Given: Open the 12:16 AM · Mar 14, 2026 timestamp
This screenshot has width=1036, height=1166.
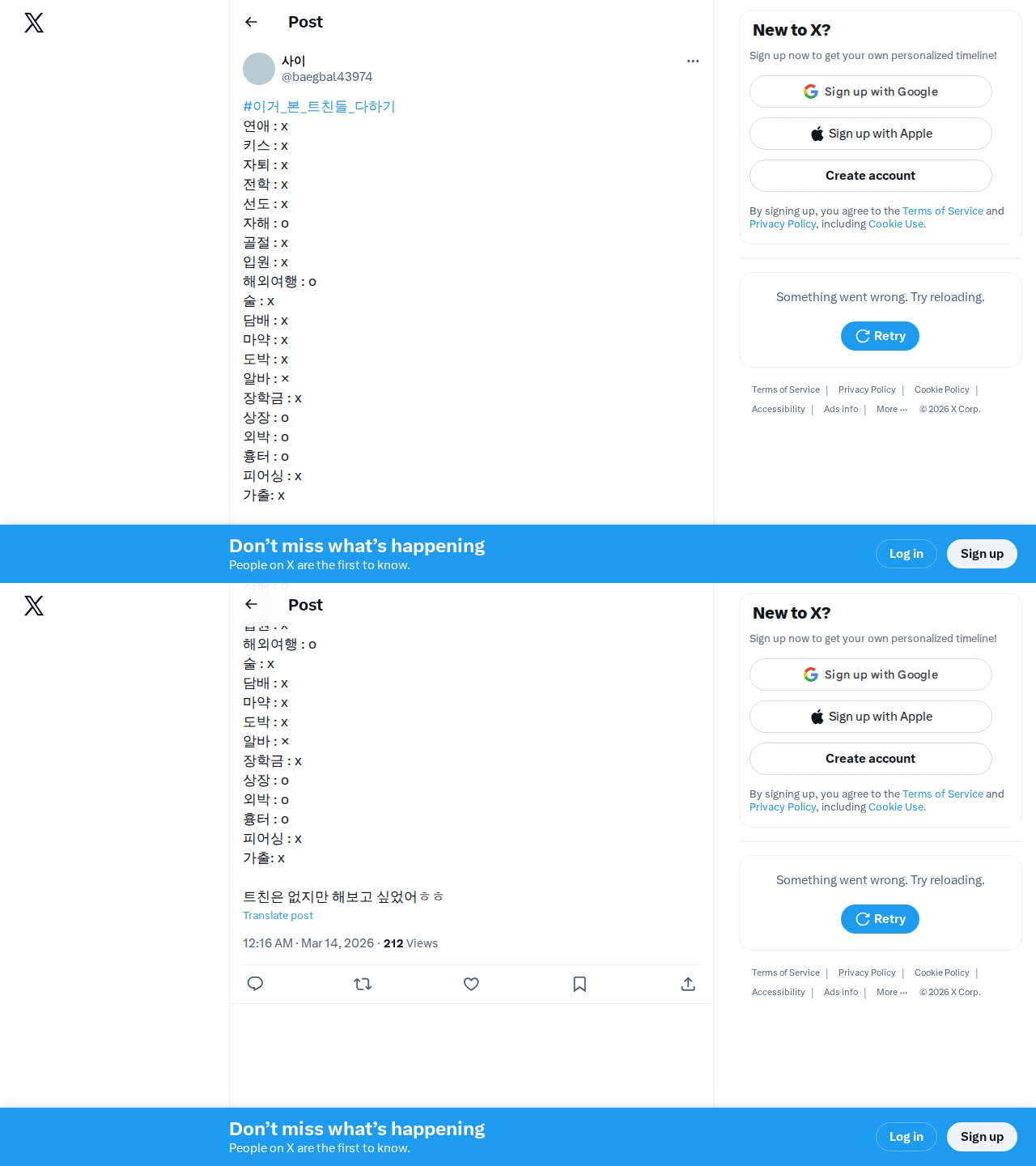Looking at the screenshot, I should click(308, 943).
